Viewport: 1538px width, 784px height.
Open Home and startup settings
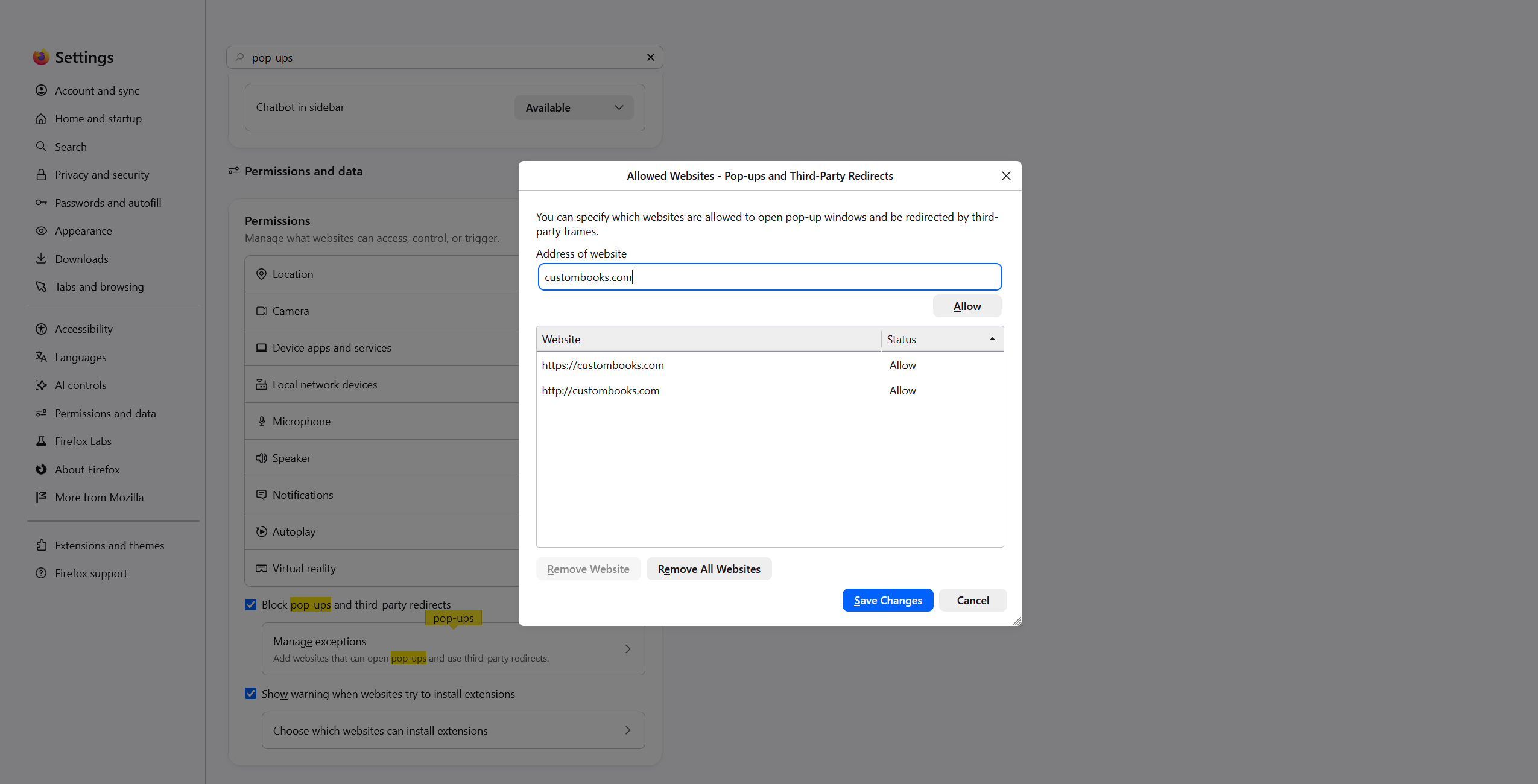click(98, 119)
